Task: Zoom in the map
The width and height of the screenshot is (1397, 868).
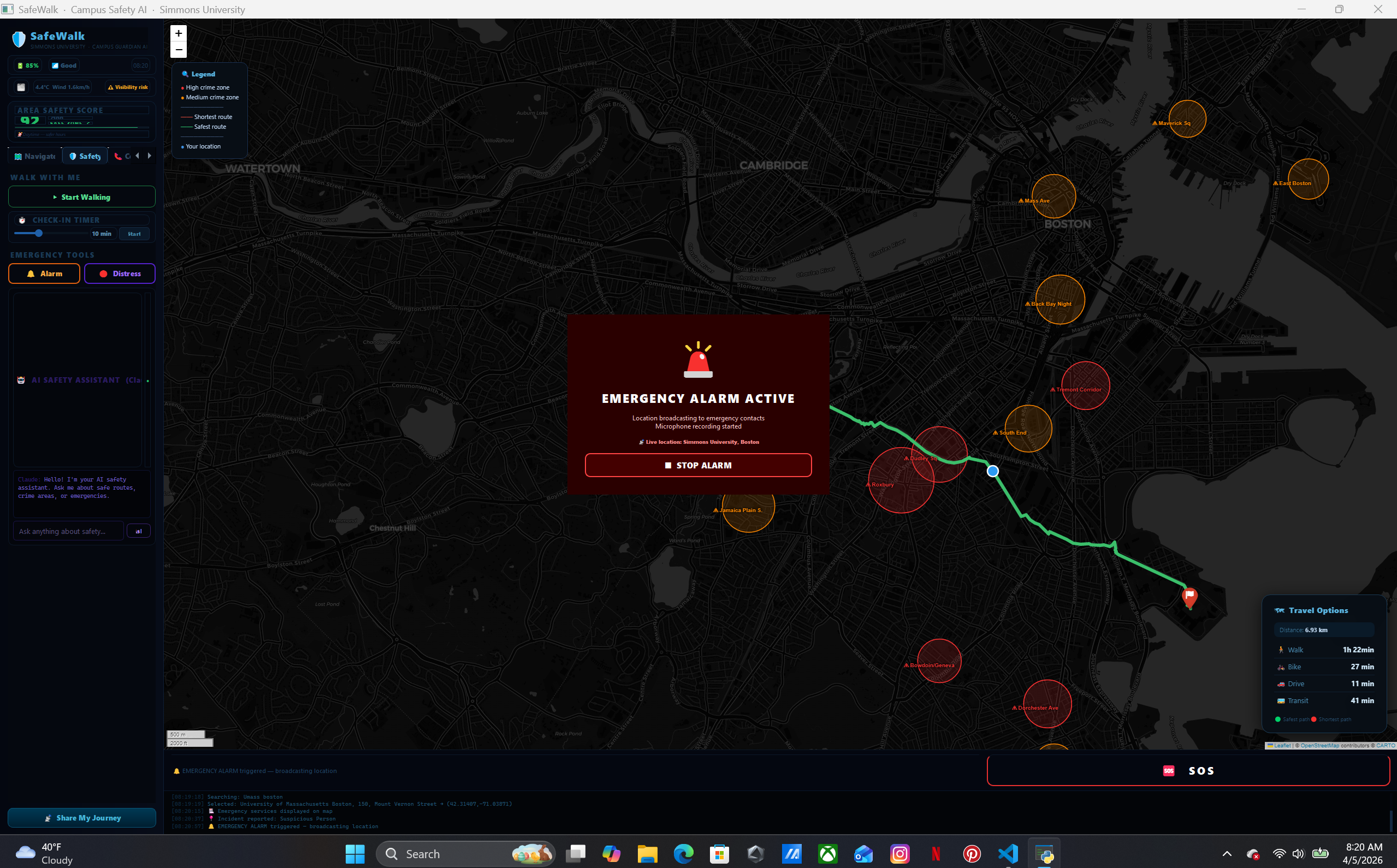Action: 179,33
